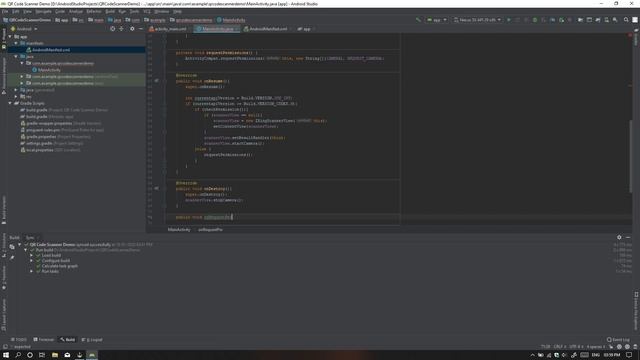The image size is (640, 360).
Task: Open Terminal tool window button
Action: pos(43,340)
